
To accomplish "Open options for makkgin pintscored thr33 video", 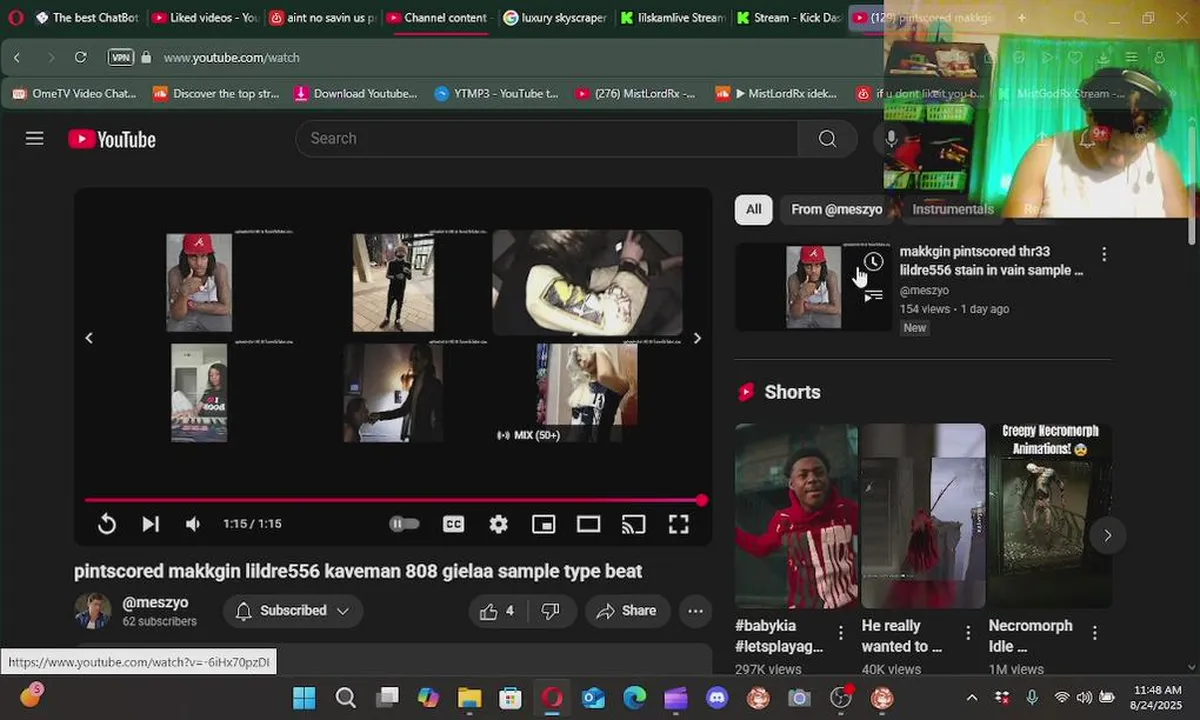I will tap(1104, 254).
